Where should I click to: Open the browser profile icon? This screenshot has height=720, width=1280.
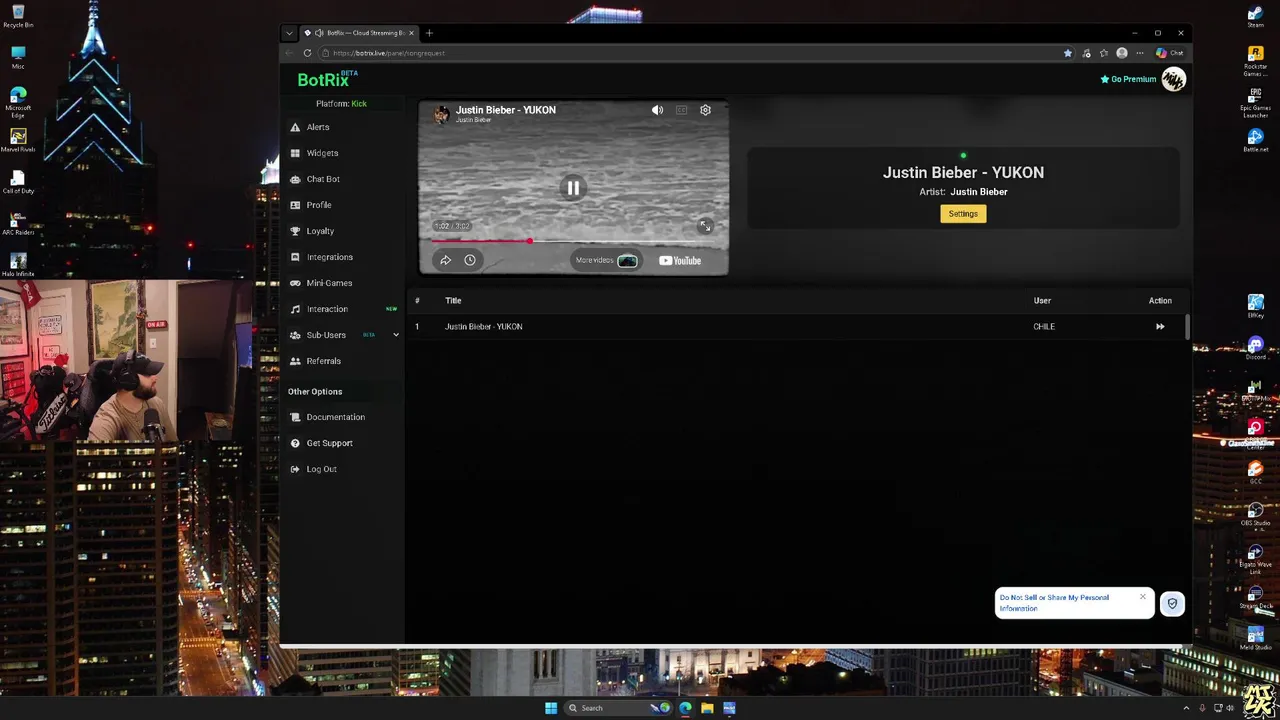[x=1122, y=53]
